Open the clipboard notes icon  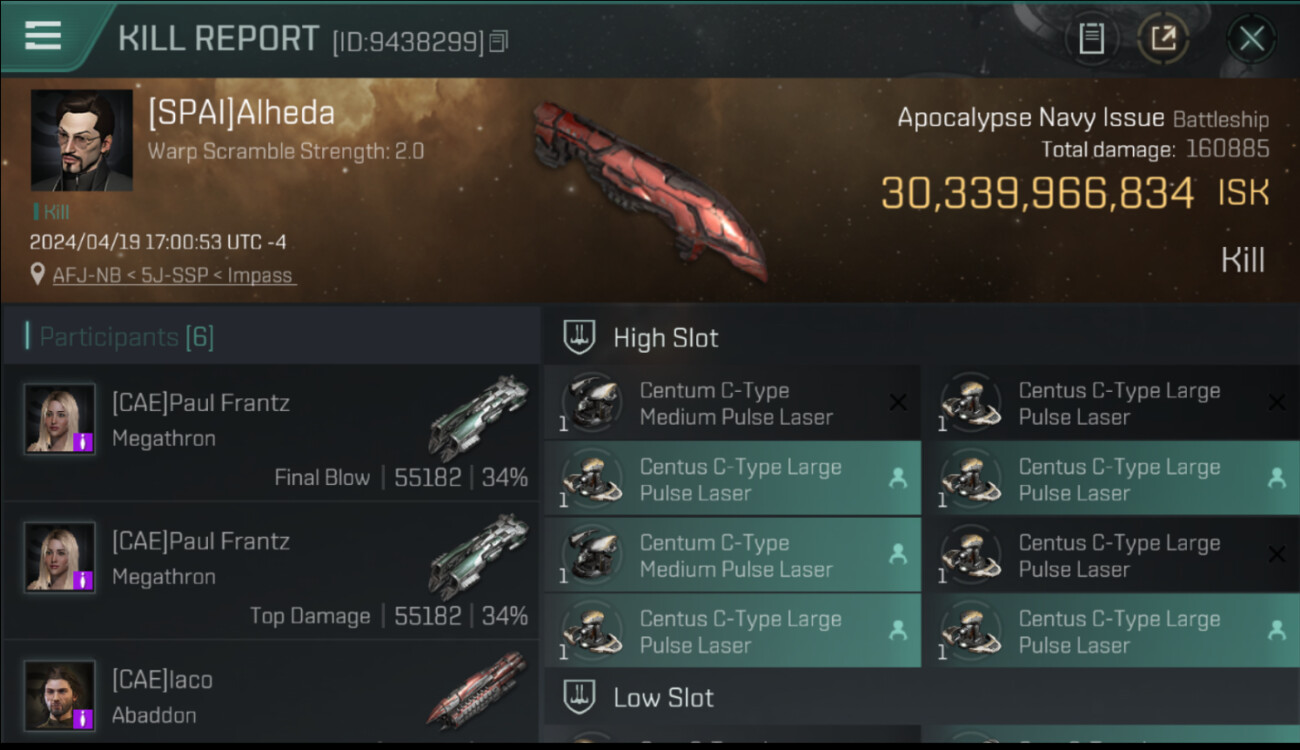click(x=1091, y=39)
